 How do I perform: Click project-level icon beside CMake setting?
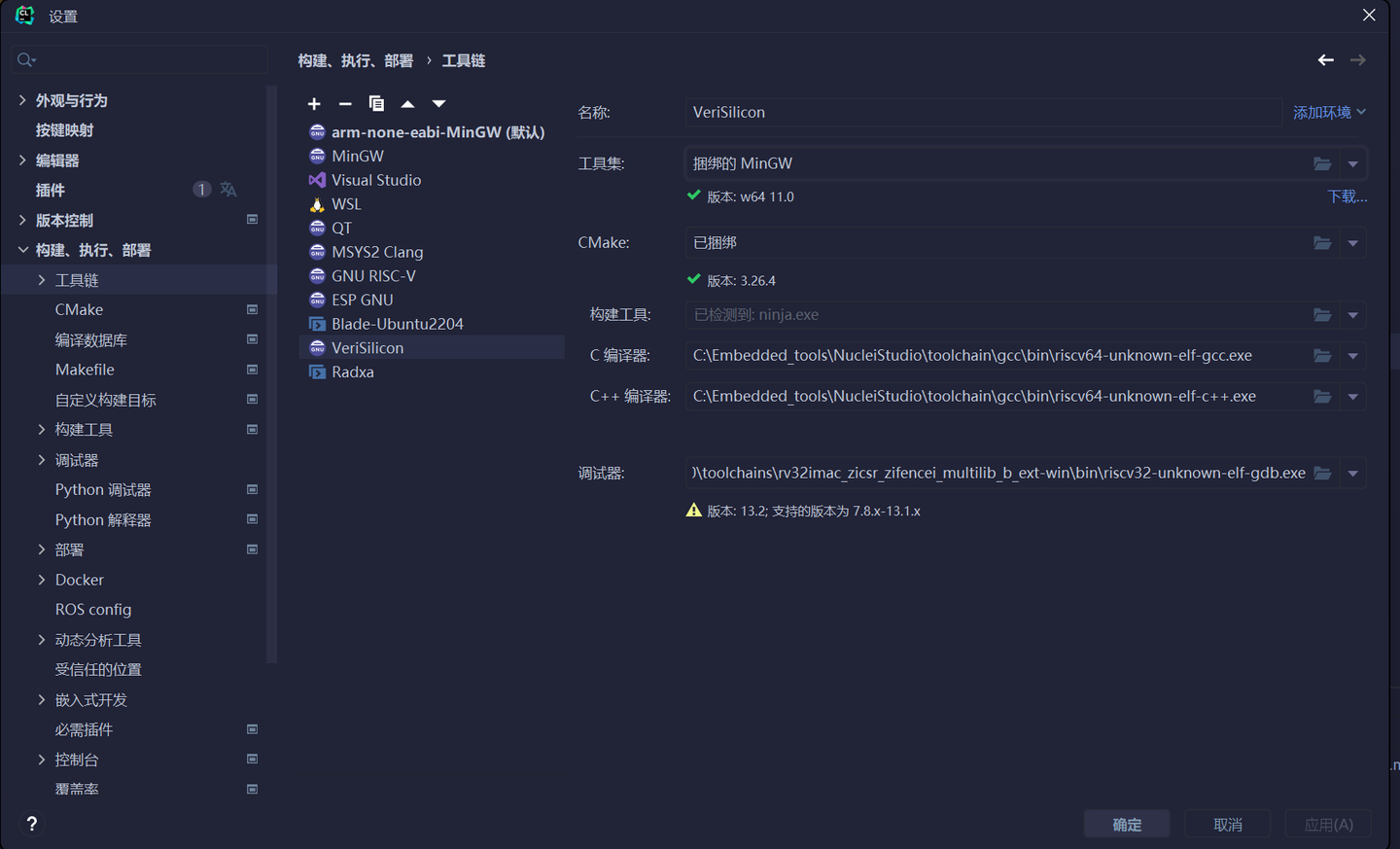click(x=253, y=309)
